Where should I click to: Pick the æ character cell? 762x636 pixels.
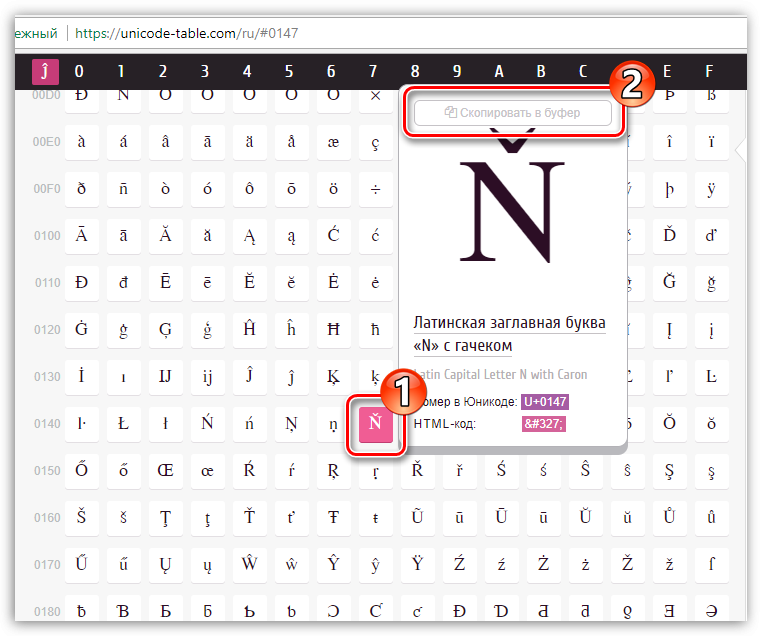(333, 142)
